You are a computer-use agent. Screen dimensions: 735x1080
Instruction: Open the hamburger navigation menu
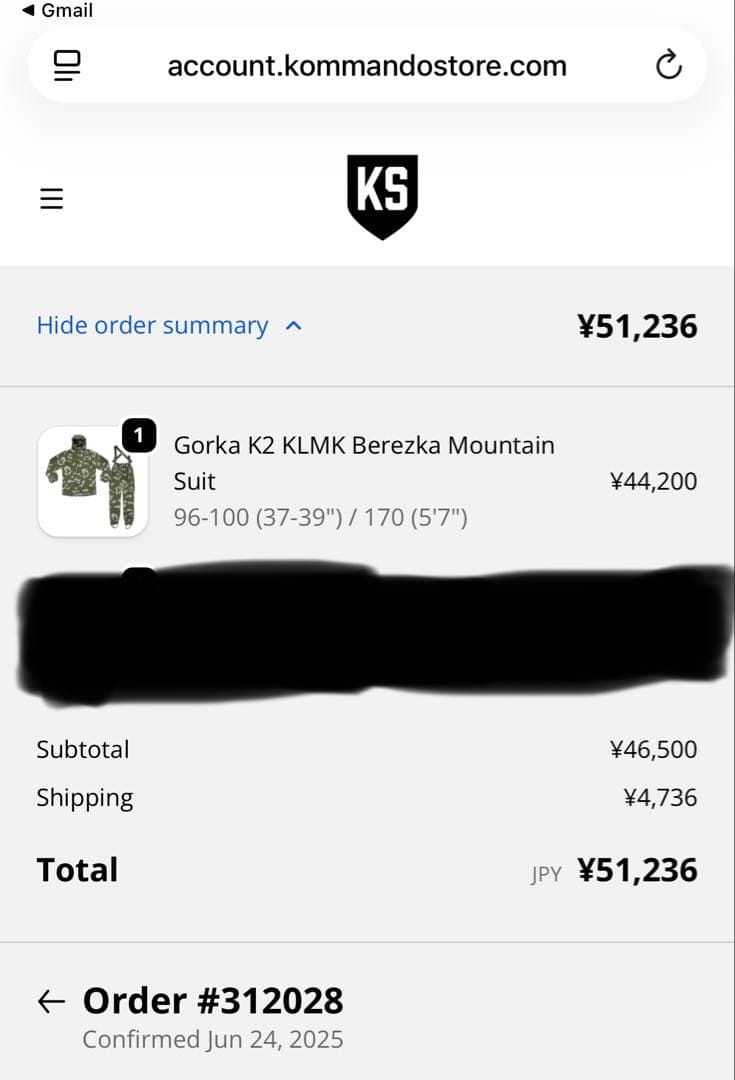tap(52, 198)
